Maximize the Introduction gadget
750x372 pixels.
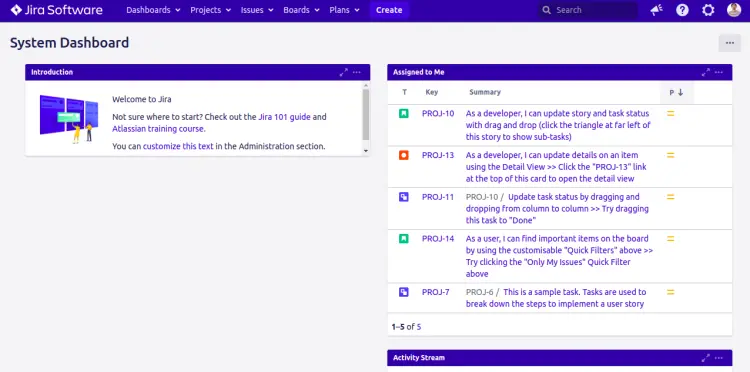(x=343, y=72)
